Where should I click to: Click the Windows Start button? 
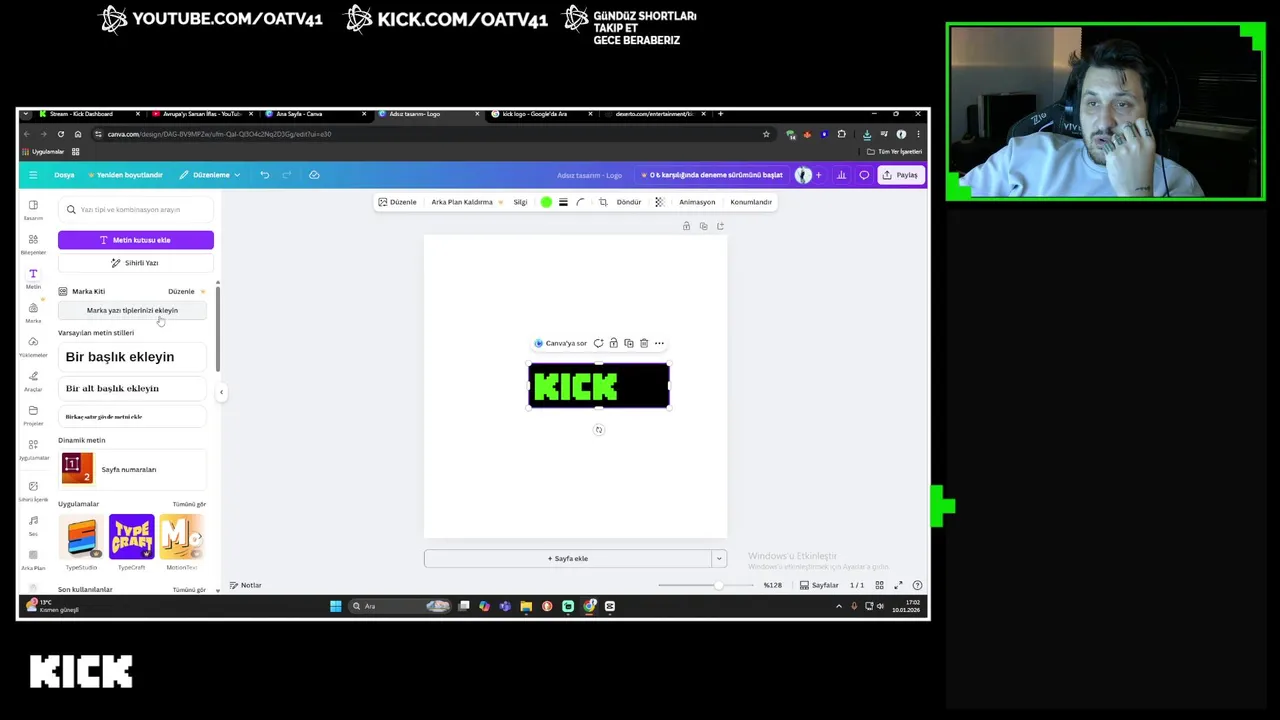click(336, 606)
